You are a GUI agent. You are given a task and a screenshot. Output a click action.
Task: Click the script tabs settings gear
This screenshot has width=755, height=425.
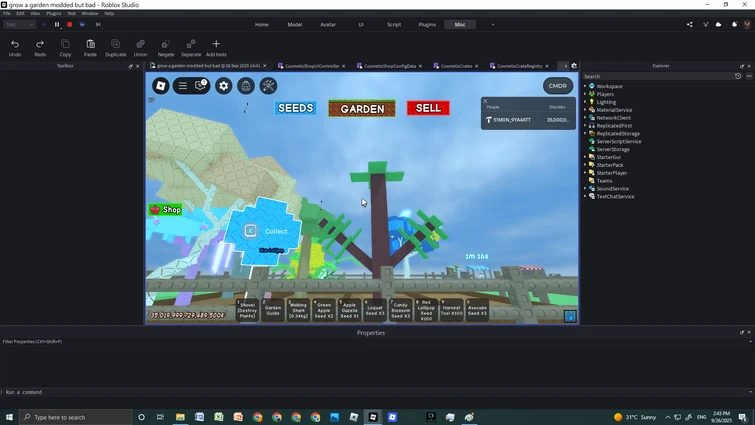pyautogui.click(x=574, y=66)
